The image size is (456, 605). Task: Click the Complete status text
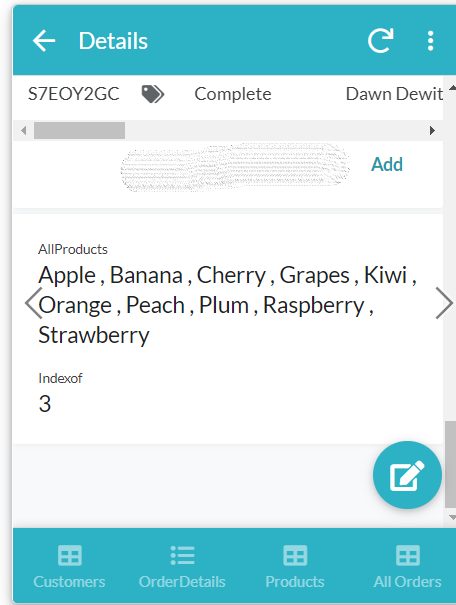click(x=233, y=94)
